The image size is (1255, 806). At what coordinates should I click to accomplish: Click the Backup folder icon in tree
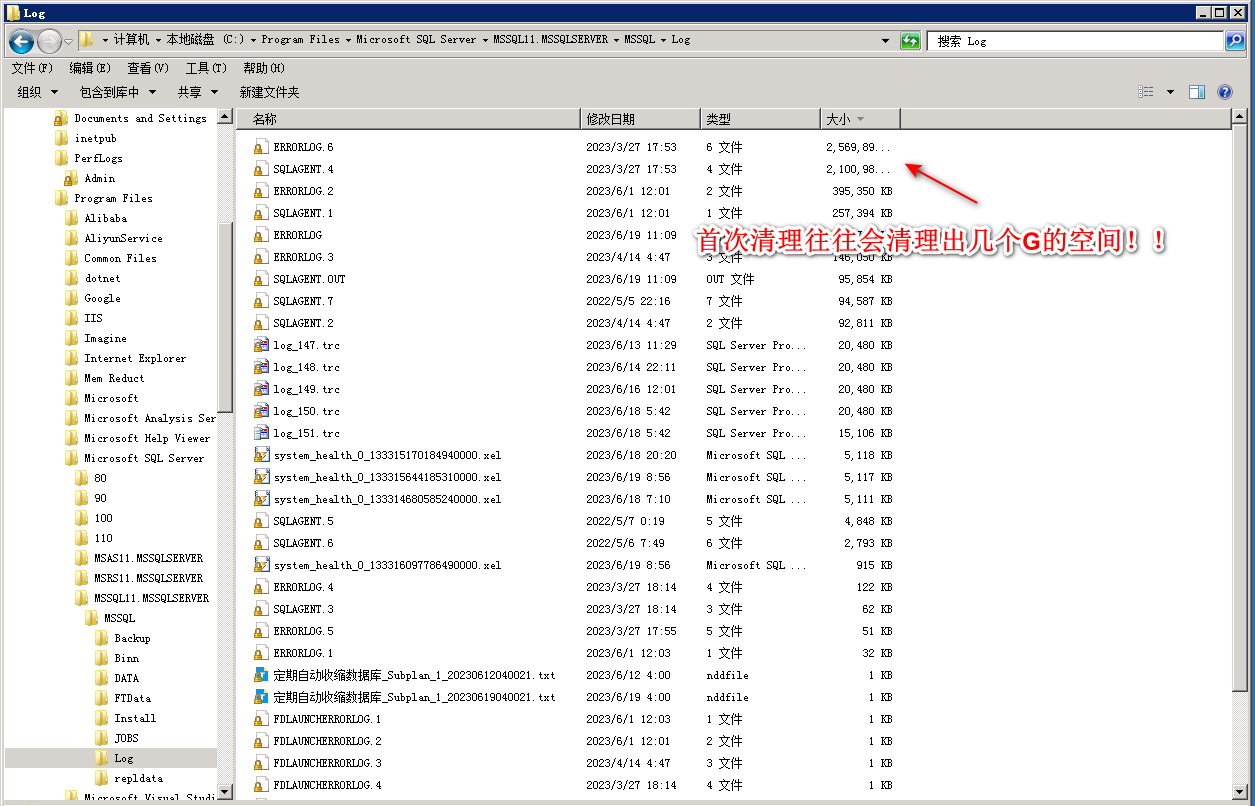[101, 638]
